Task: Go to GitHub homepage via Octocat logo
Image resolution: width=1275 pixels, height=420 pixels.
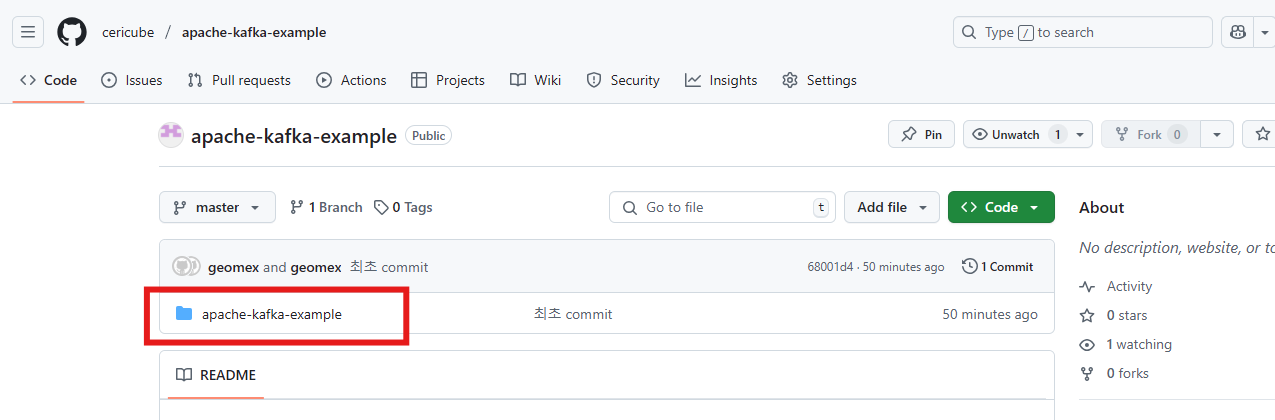Action: click(x=72, y=32)
